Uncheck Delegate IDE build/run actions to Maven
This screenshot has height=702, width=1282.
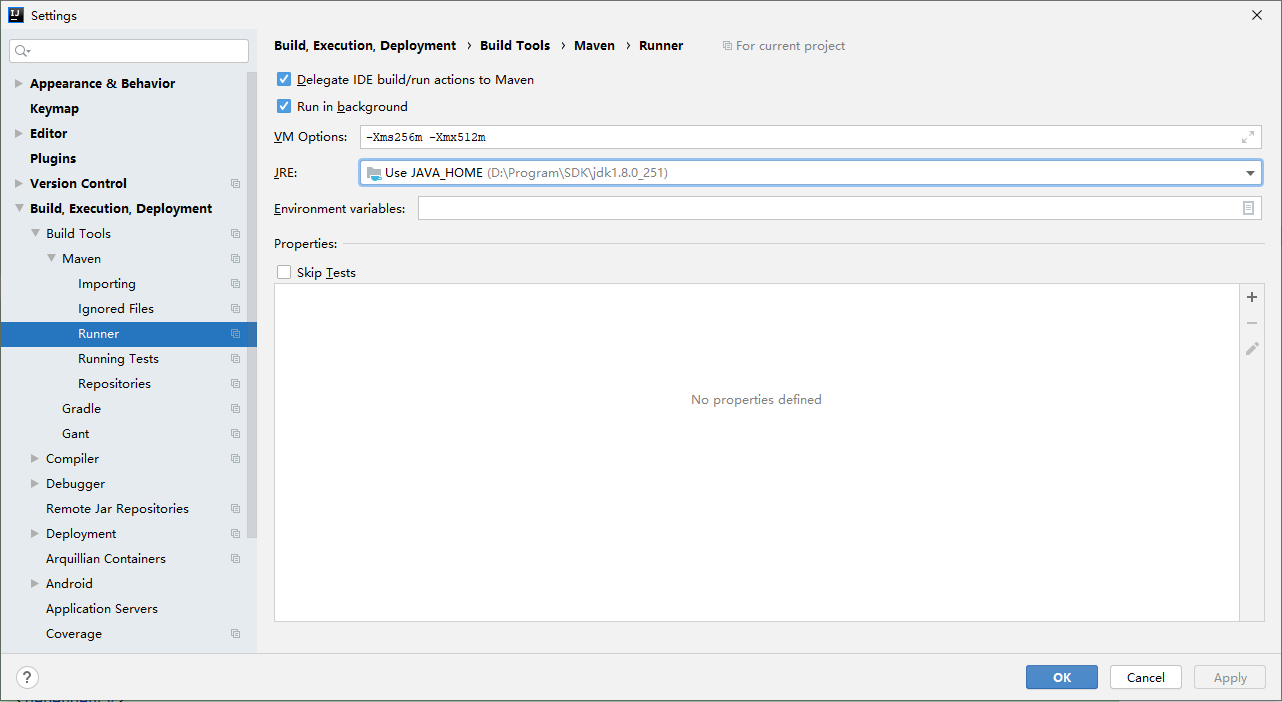[284, 79]
